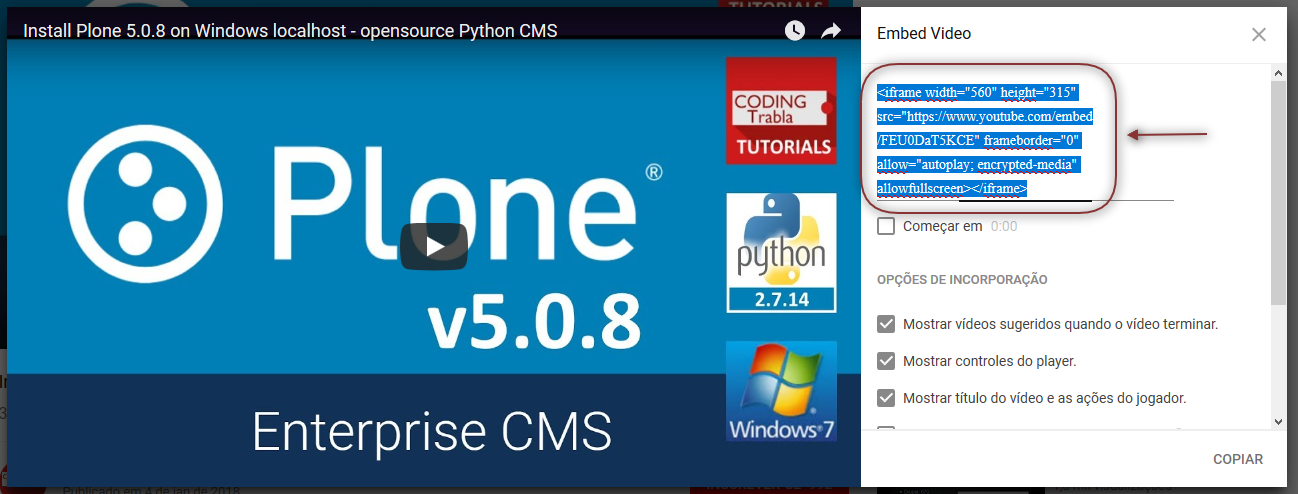Click the Embed Video dialog title
The height and width of the screenshot is (494, 1298).
point(924,34)
